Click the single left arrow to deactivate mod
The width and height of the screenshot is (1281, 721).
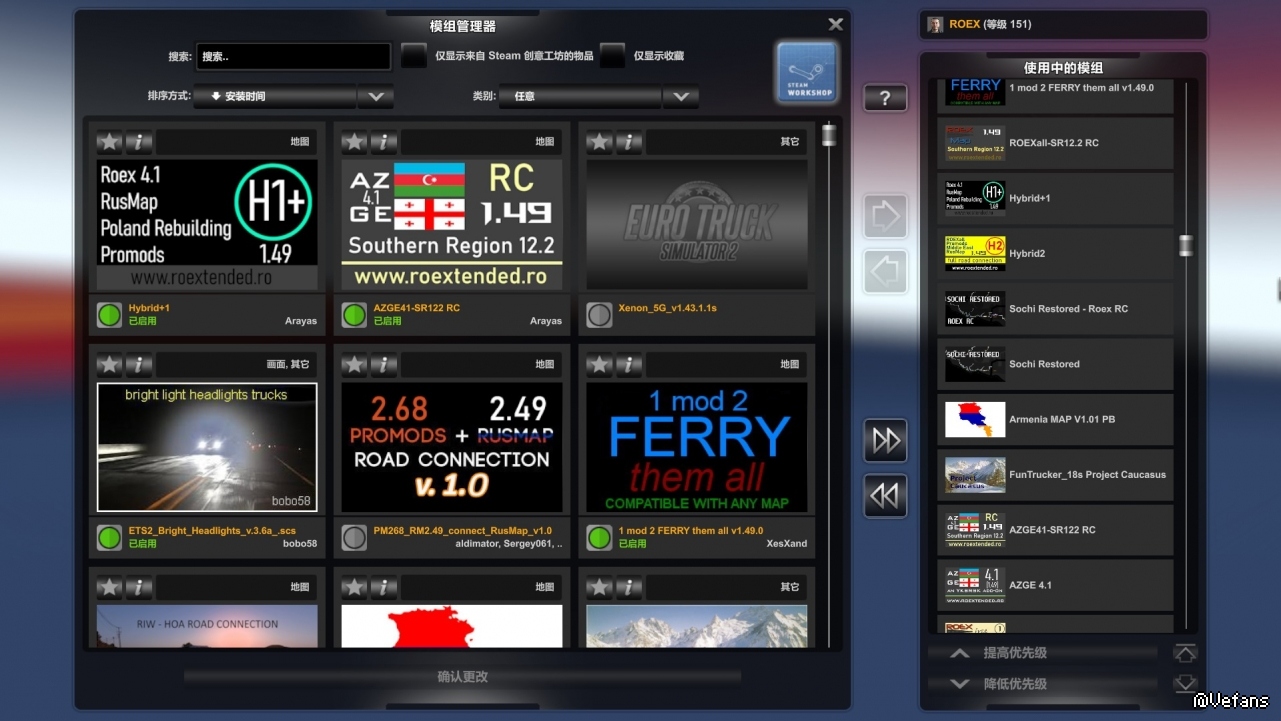pos(885,271)
